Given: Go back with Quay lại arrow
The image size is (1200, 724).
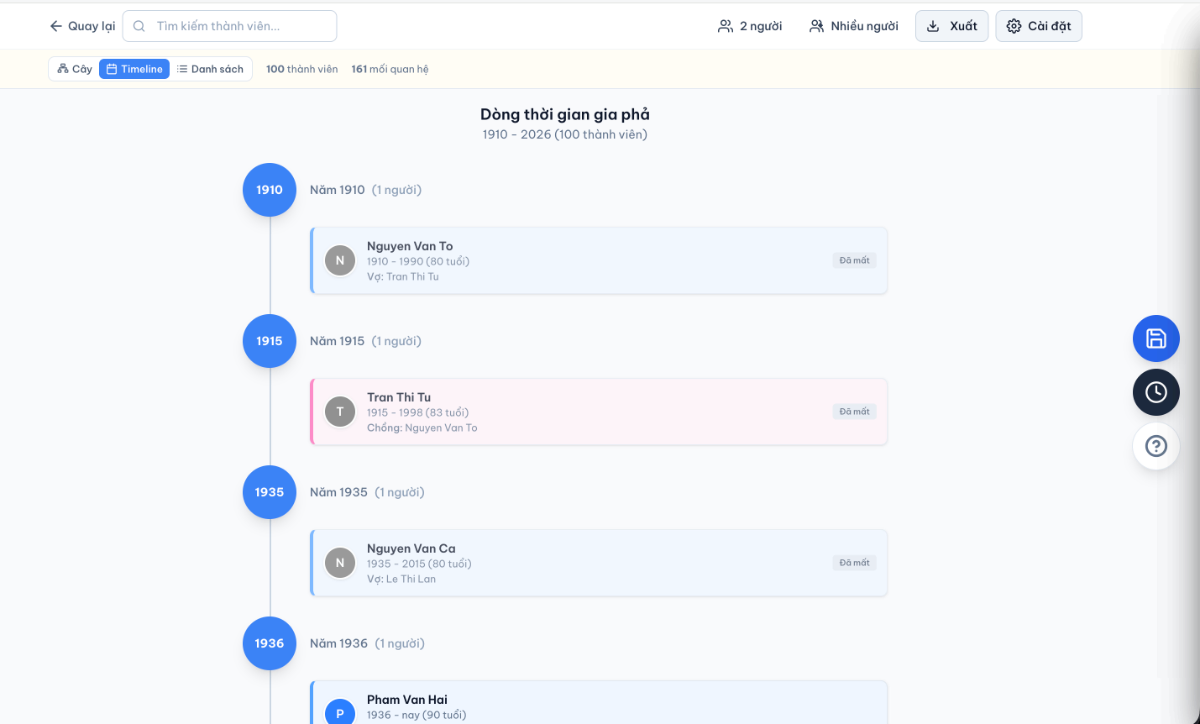Looking at the screenshot, I should (x=82, y=26).
